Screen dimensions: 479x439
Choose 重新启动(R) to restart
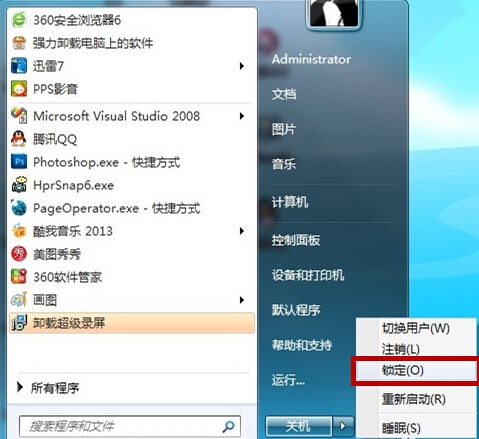click(x=416, y=399)
